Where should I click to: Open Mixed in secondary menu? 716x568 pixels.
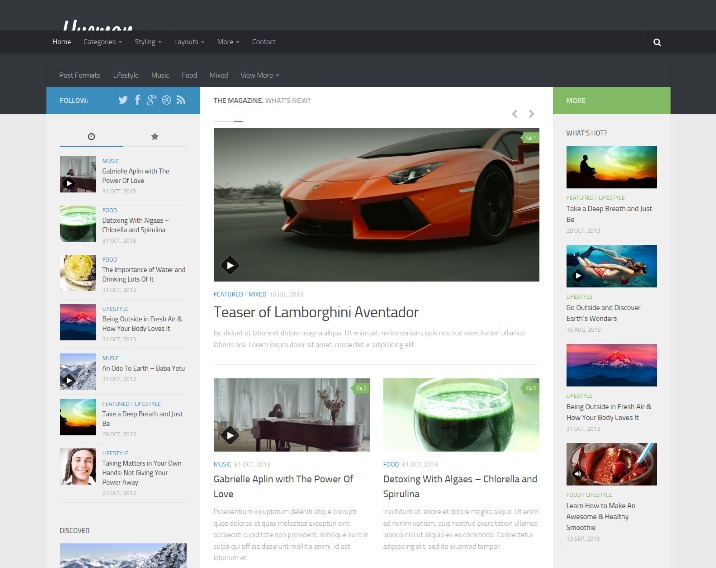tap(219, 75)
